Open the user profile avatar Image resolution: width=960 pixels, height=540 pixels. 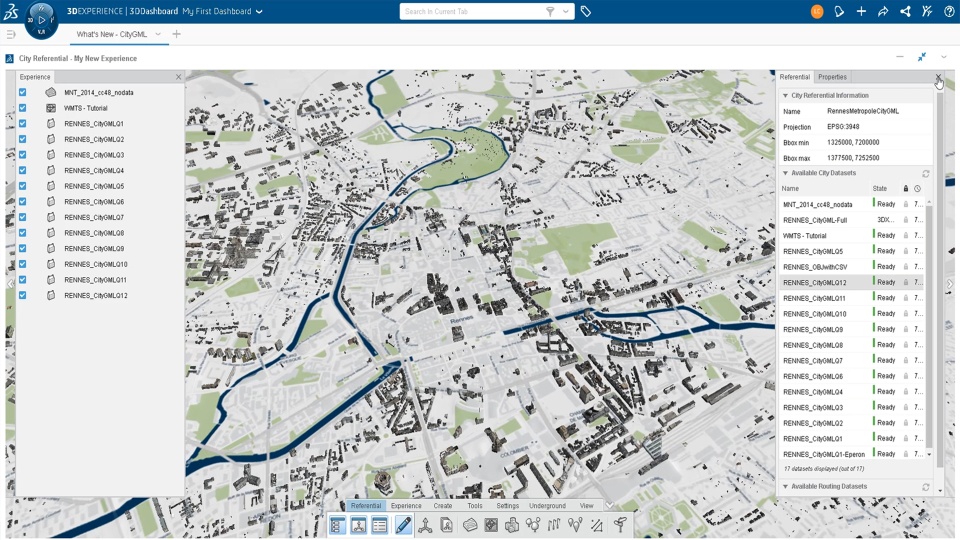817,11
